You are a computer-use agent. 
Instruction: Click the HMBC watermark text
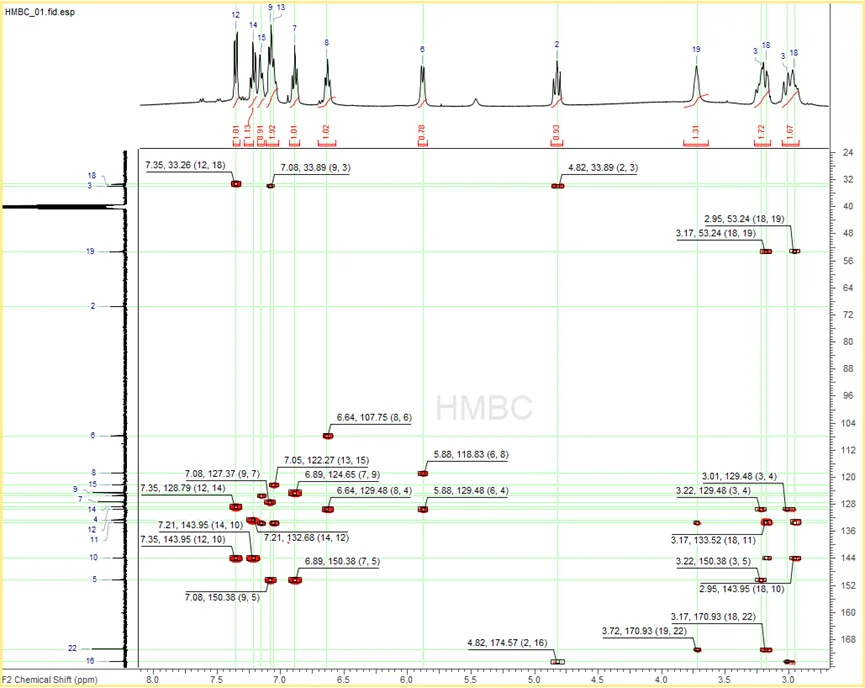point(484,408)
